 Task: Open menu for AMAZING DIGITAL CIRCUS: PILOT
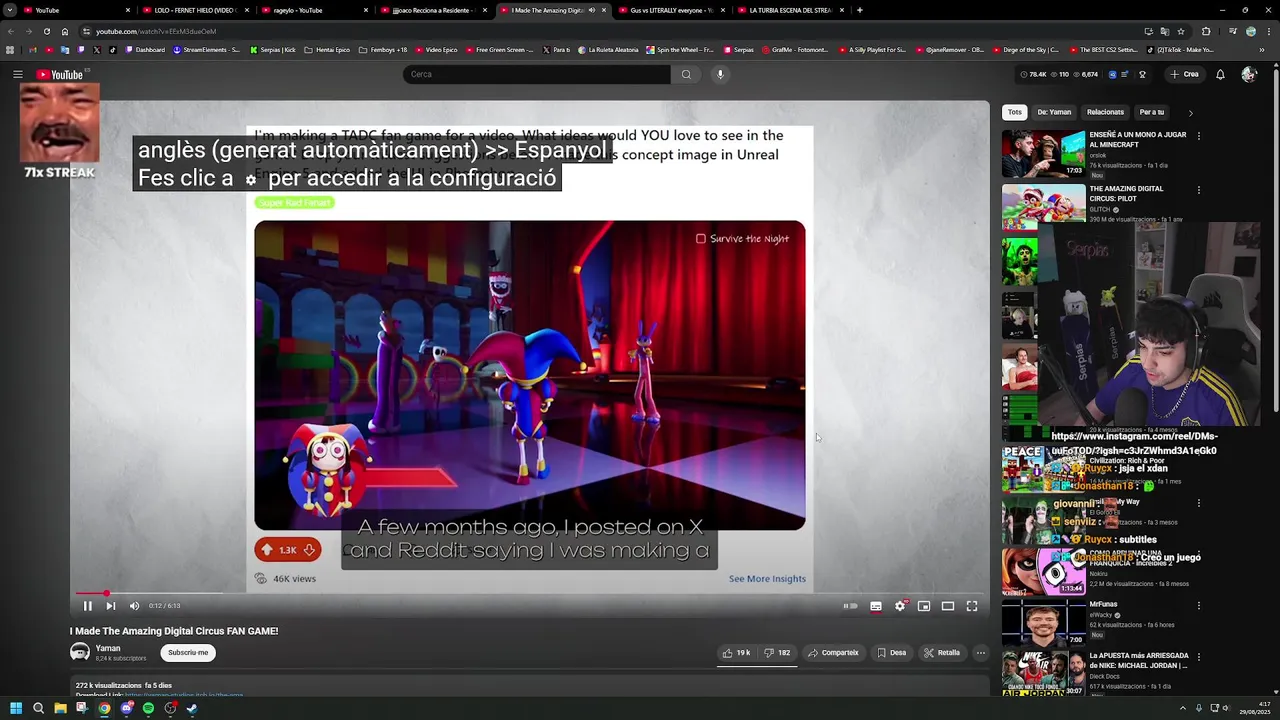coord(1199,190)
